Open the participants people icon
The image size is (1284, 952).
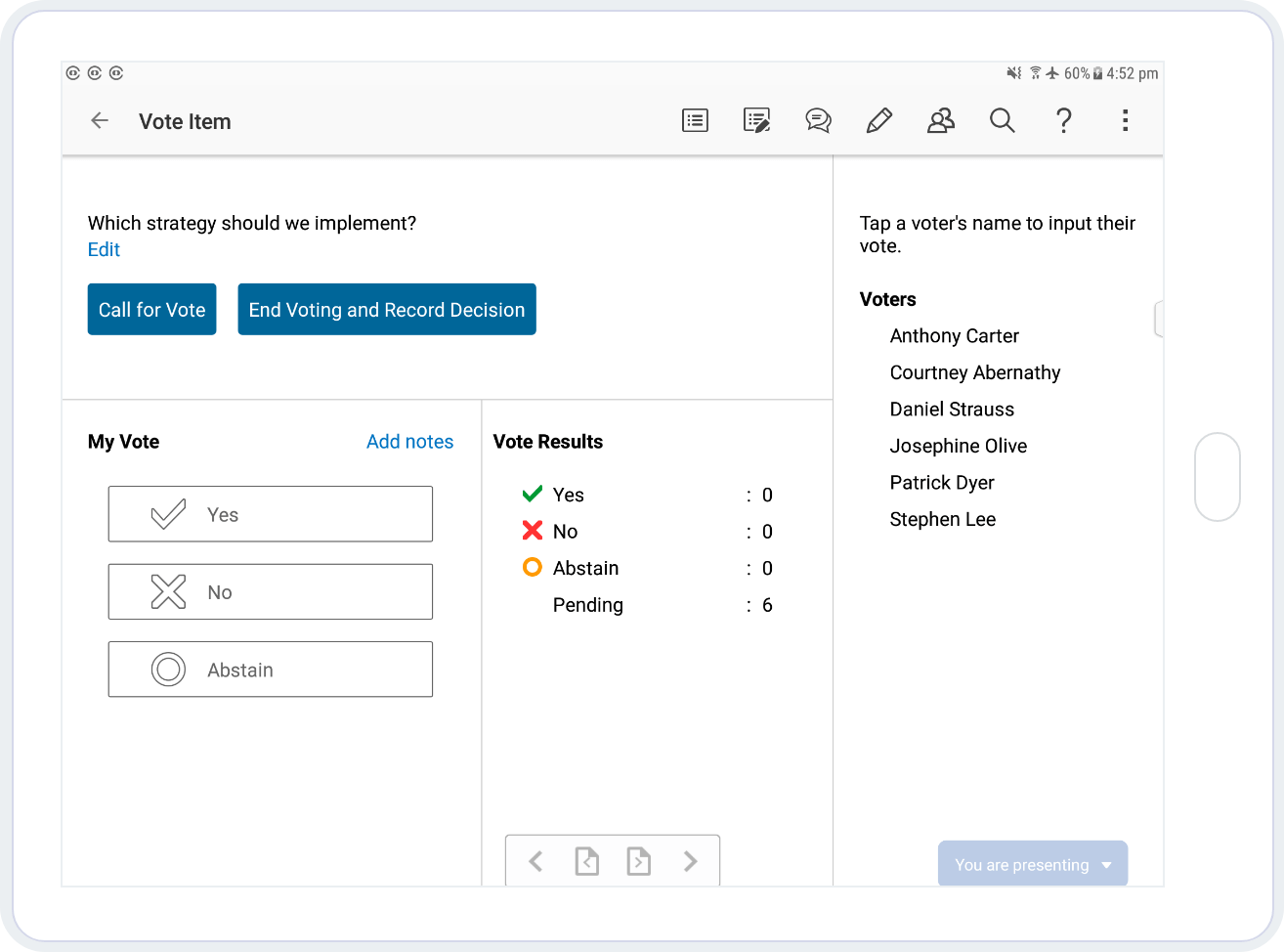click(940, 121)
